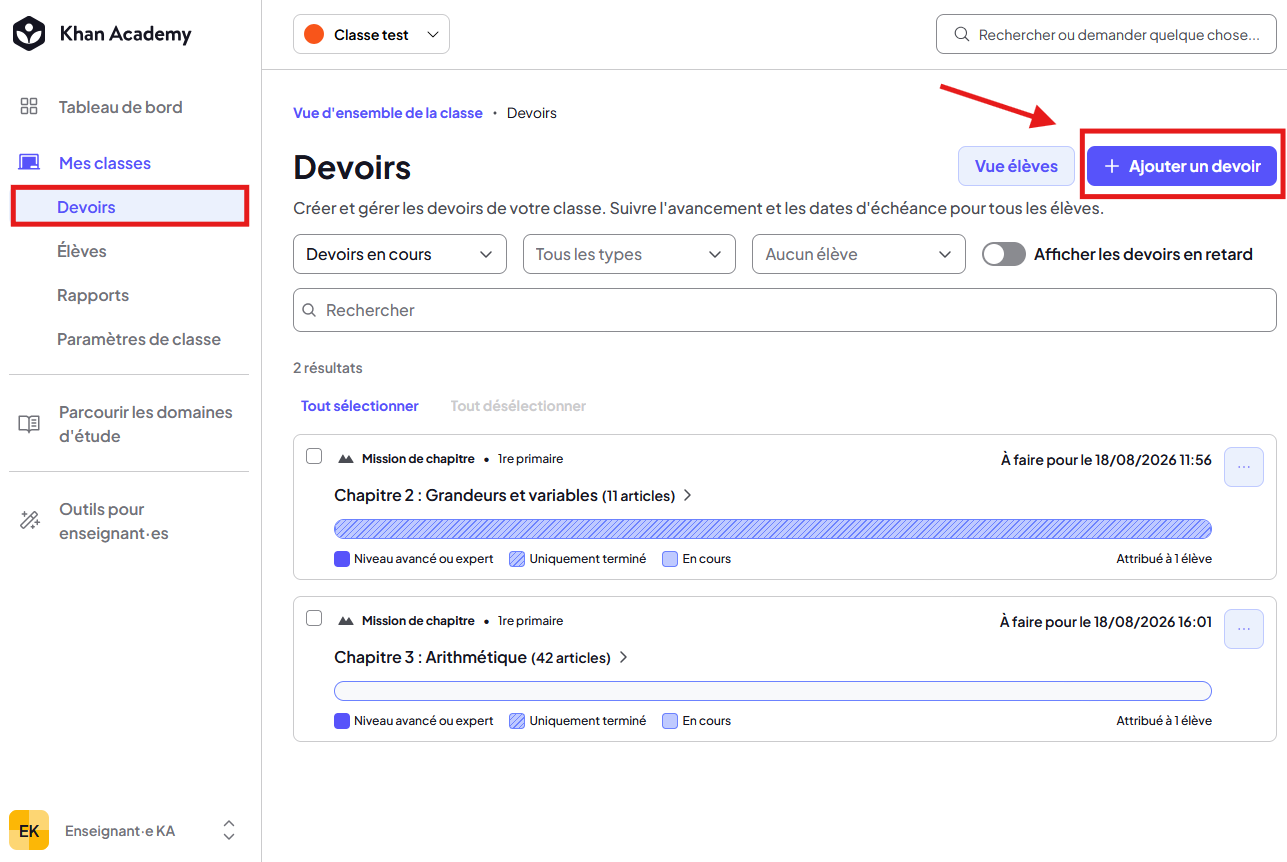Click the Parcourir les domaines book icon
This screenshot has height=862, width=1287.
[x=29, y=424]
